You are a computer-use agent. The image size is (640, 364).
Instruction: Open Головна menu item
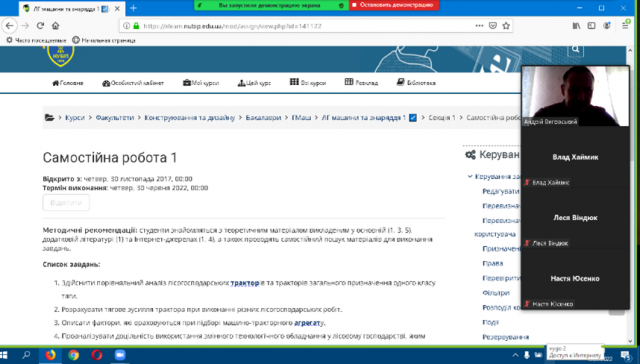coord(68,83)
